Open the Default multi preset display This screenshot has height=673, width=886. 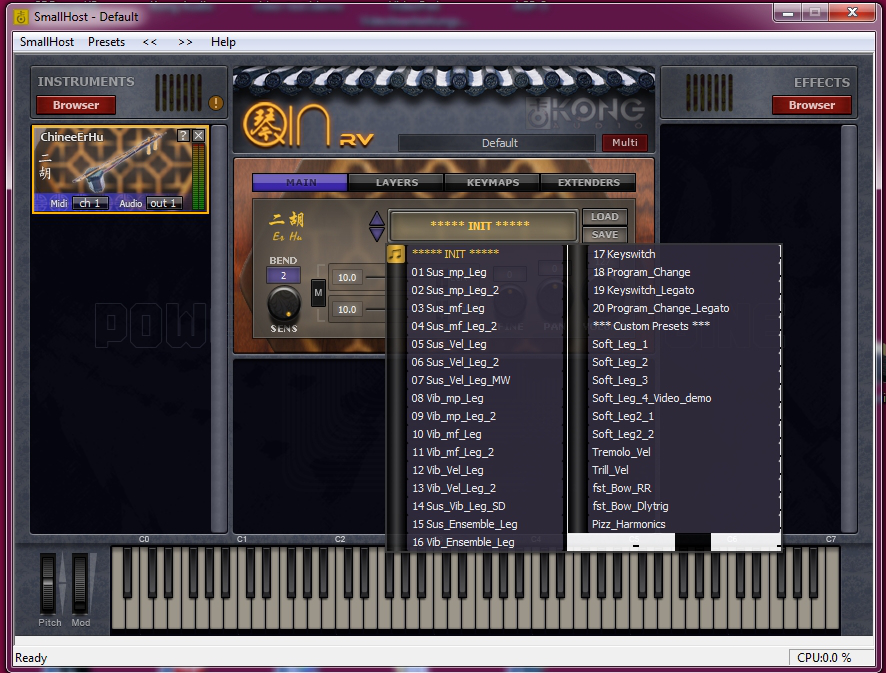coord(497,143)
